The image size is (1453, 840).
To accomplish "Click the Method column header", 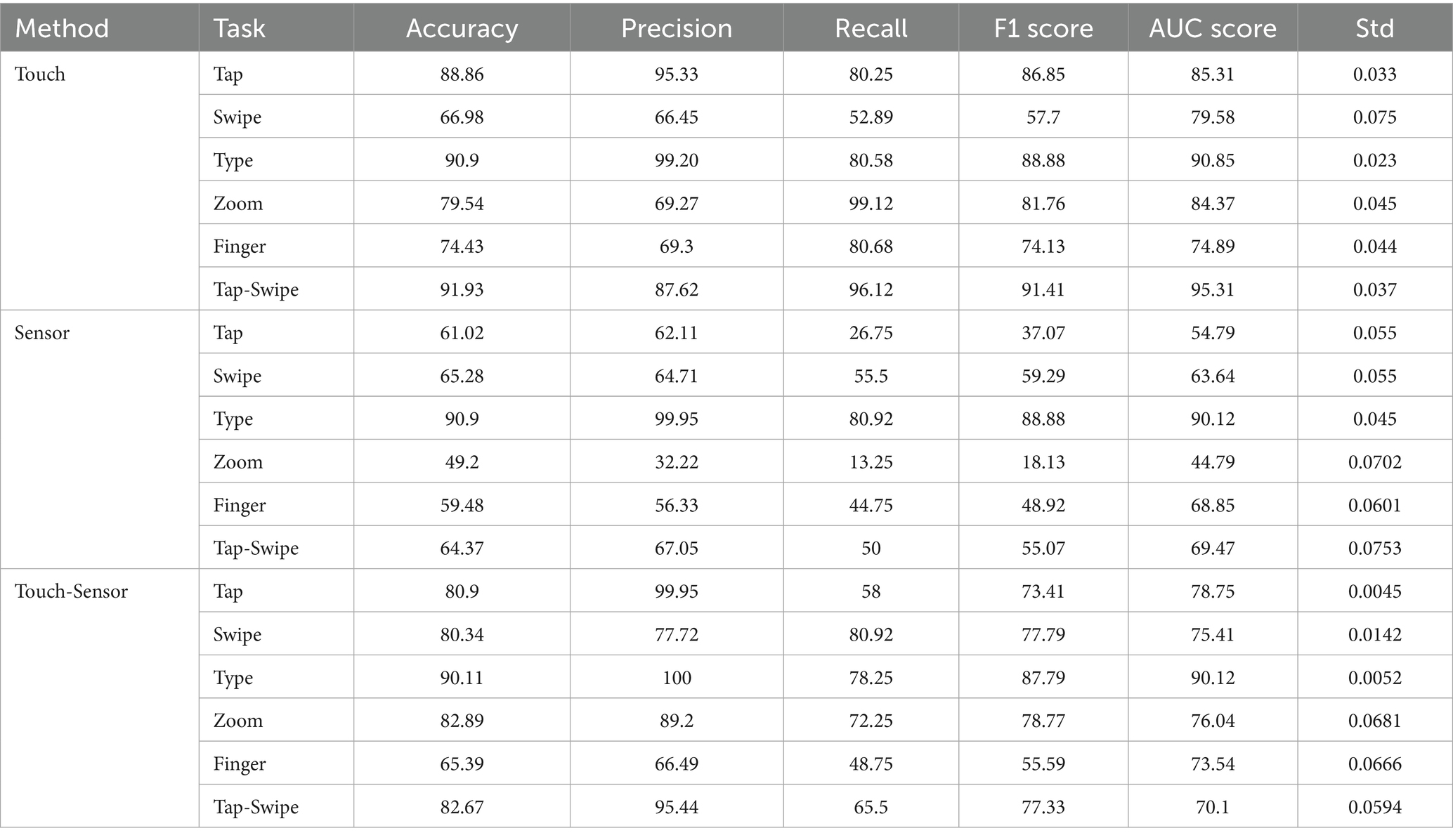I will coord(62,28).
